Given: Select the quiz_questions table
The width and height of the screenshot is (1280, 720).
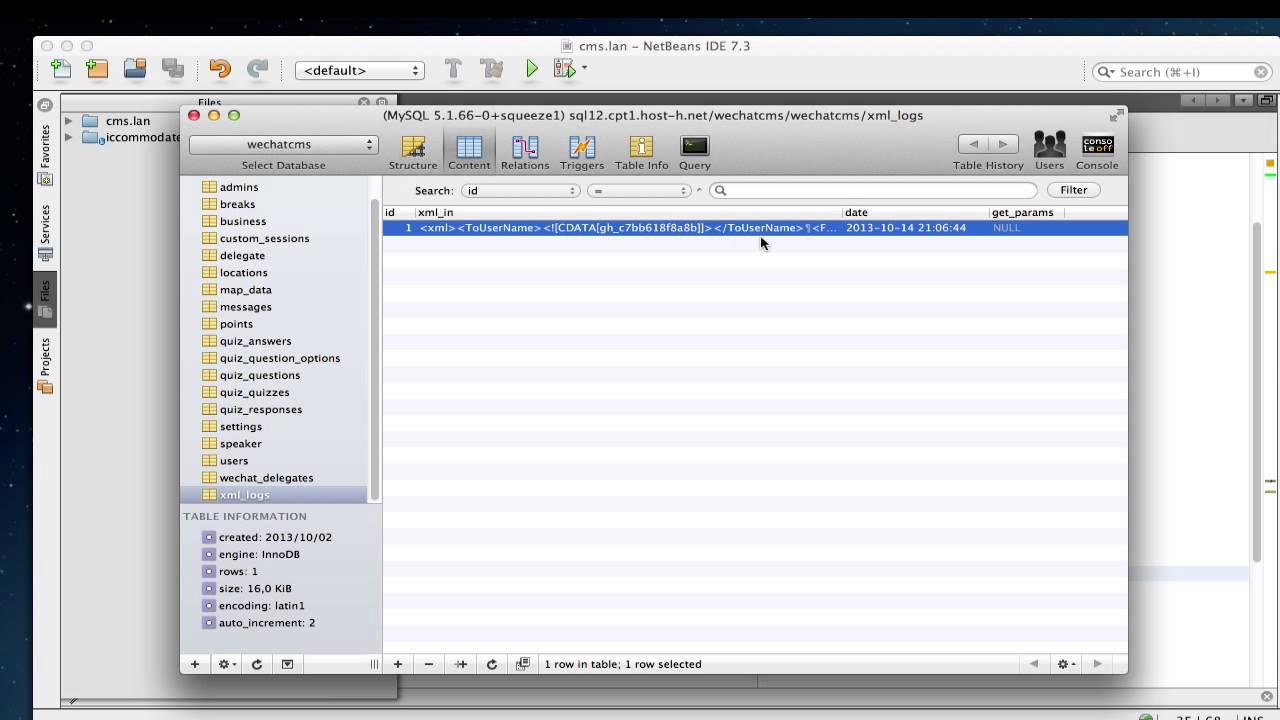Looking at the screenshot, I should pos(260,375).
